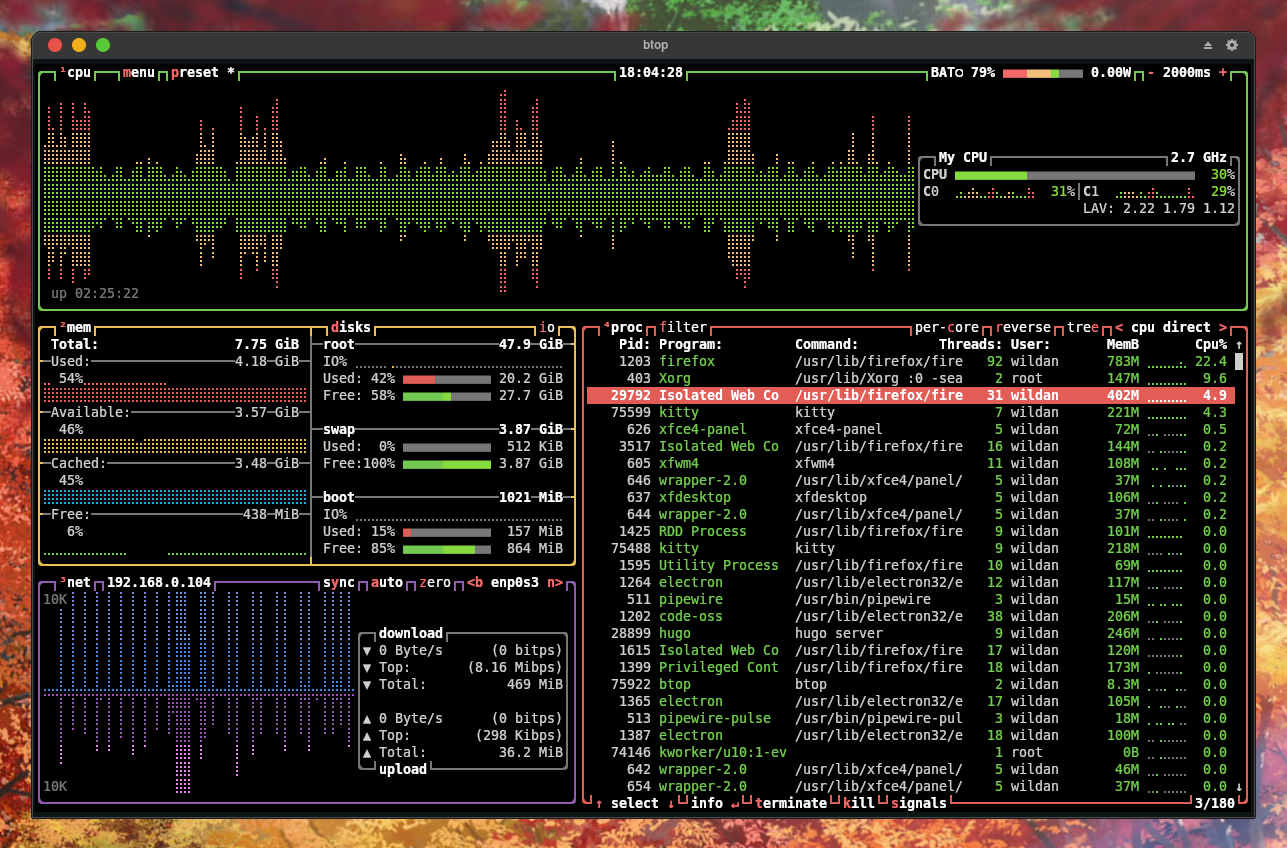The width and height of the screenshot is (1287, 848).
Task: Click the left arrow before "cpu direct"
Action: point(1119,327)
